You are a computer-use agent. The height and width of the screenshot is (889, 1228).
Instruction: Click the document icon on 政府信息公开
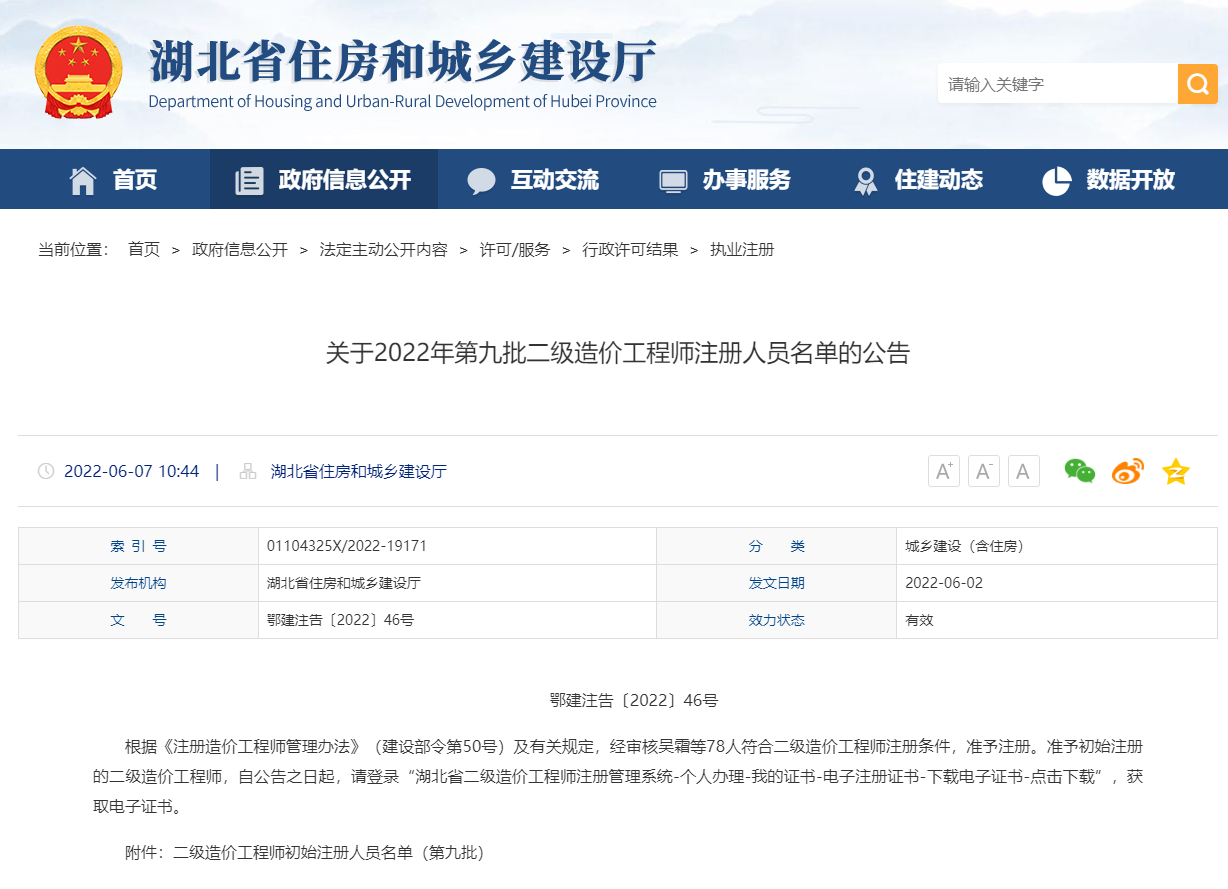[248, 178]
